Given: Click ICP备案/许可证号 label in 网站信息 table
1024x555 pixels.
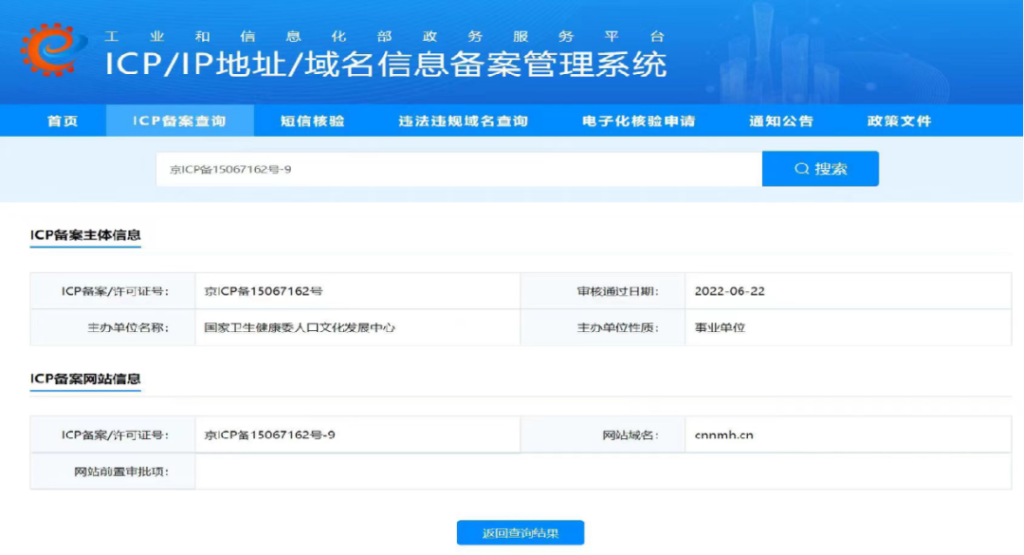Looking at the screenshot, I should 115,435.
